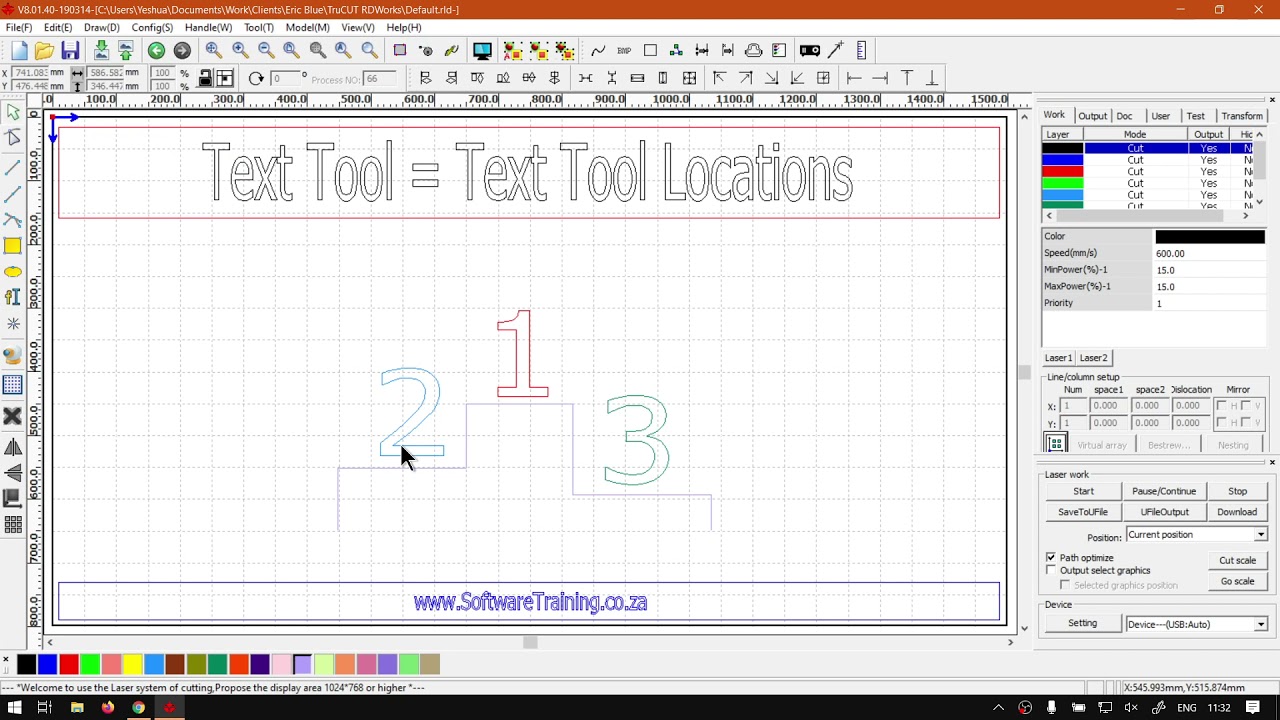Select the Text tool

click(13, 297)
